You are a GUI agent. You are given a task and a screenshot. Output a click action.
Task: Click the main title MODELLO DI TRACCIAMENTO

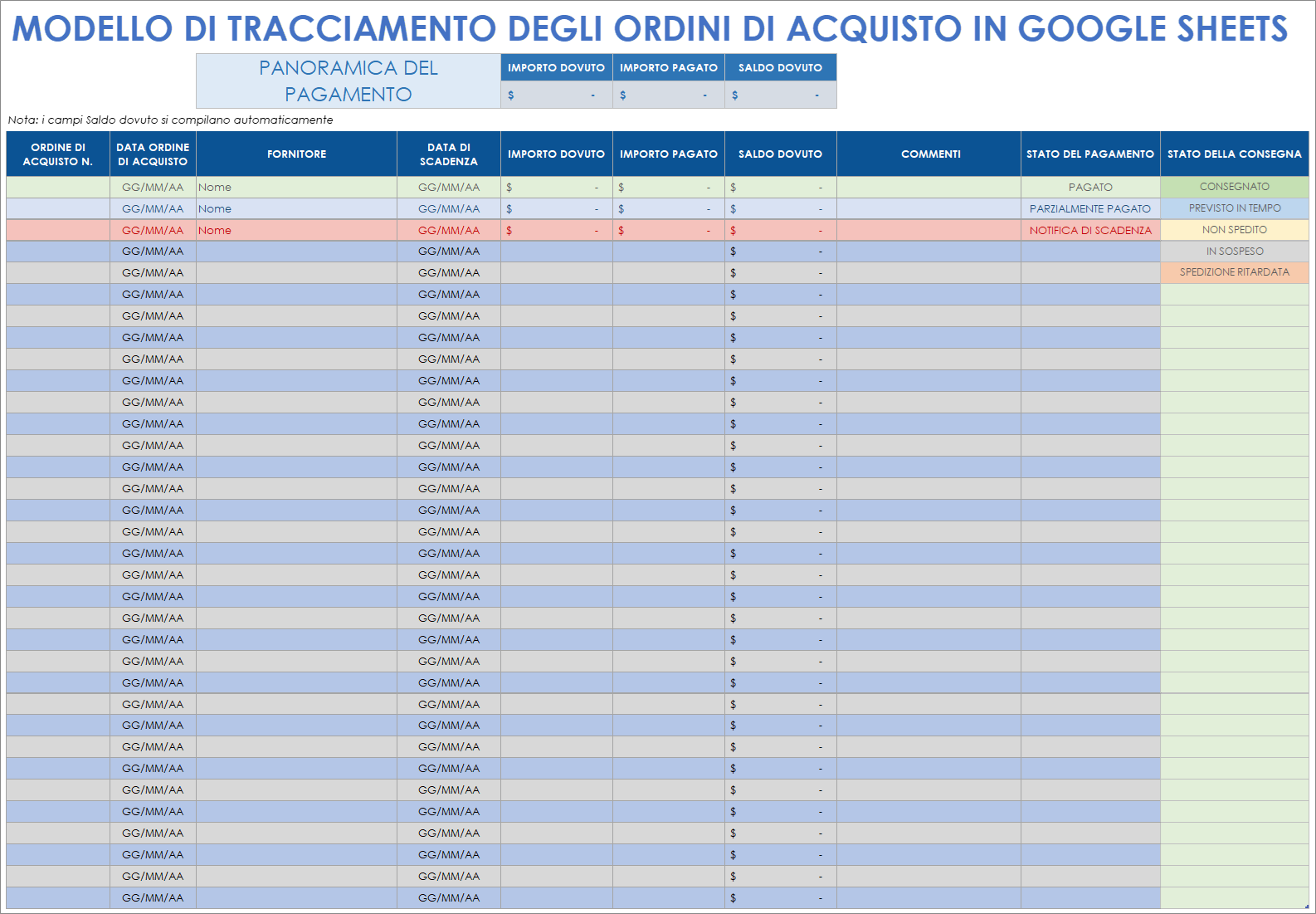coord(649,28)
